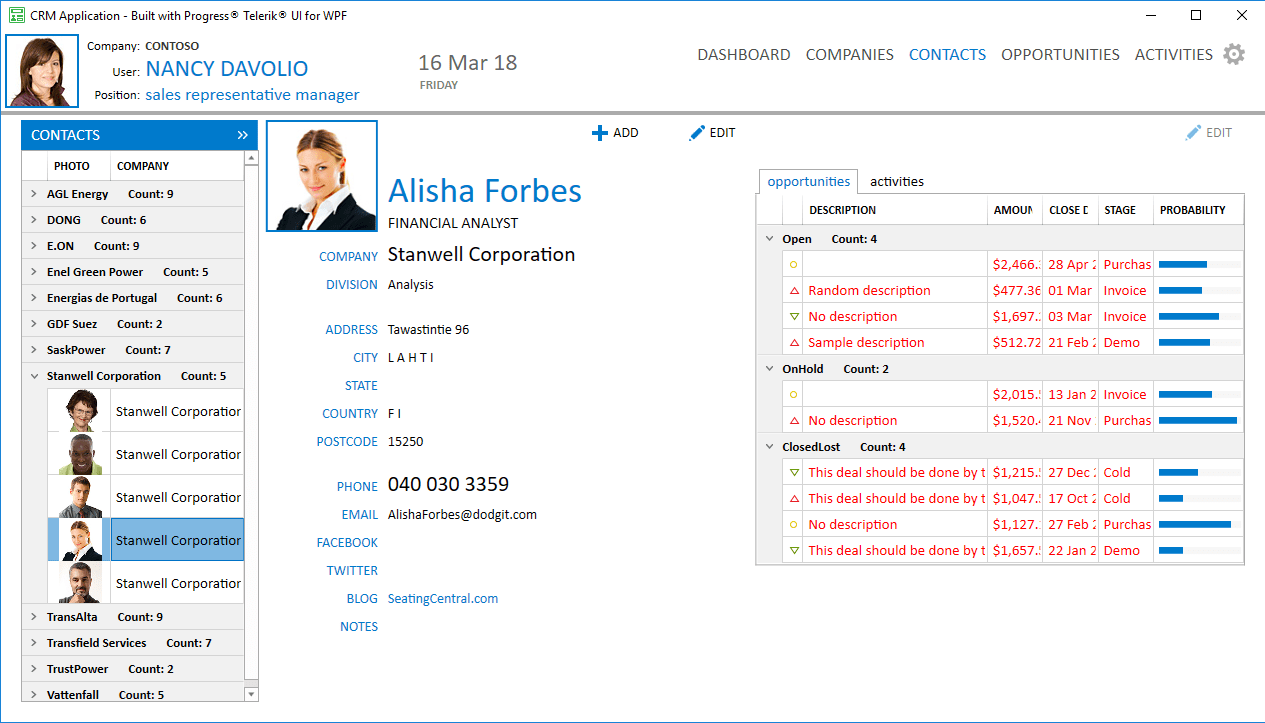The width and height of the screenshot is (1265, 723).
Task: Collapse the ClosedLost opportunities group
Action: pos(769,447)
